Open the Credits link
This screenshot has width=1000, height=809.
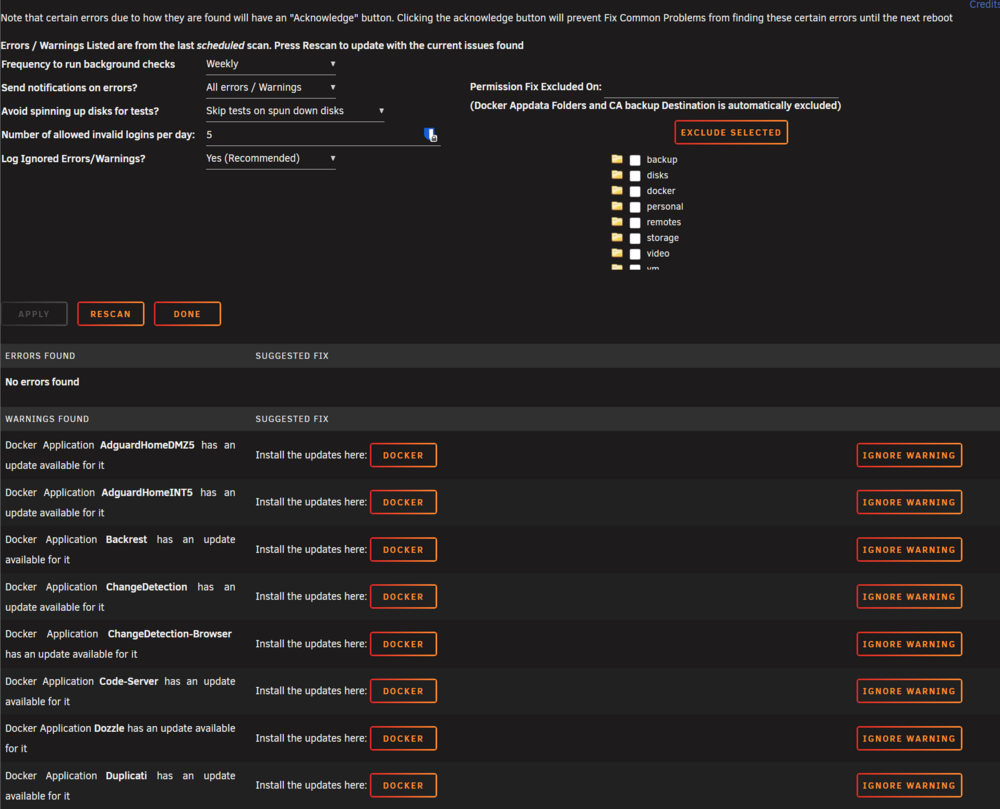pos(984,4)
